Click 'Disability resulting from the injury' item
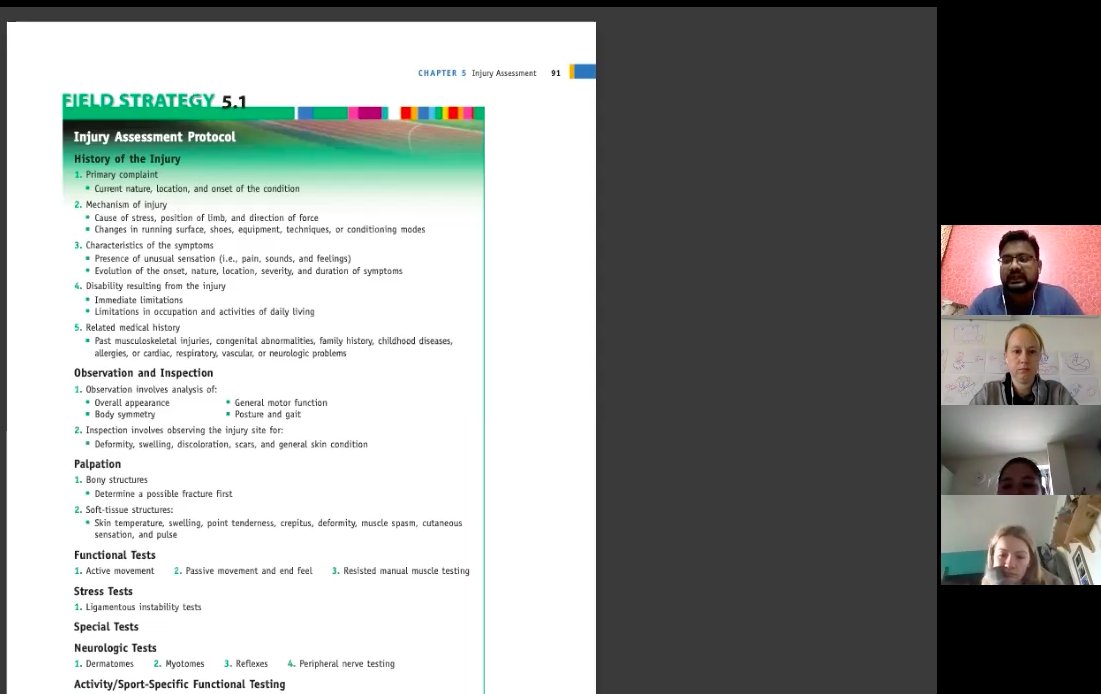Screen dimensions: 1101x694 [x=155, y=286]
